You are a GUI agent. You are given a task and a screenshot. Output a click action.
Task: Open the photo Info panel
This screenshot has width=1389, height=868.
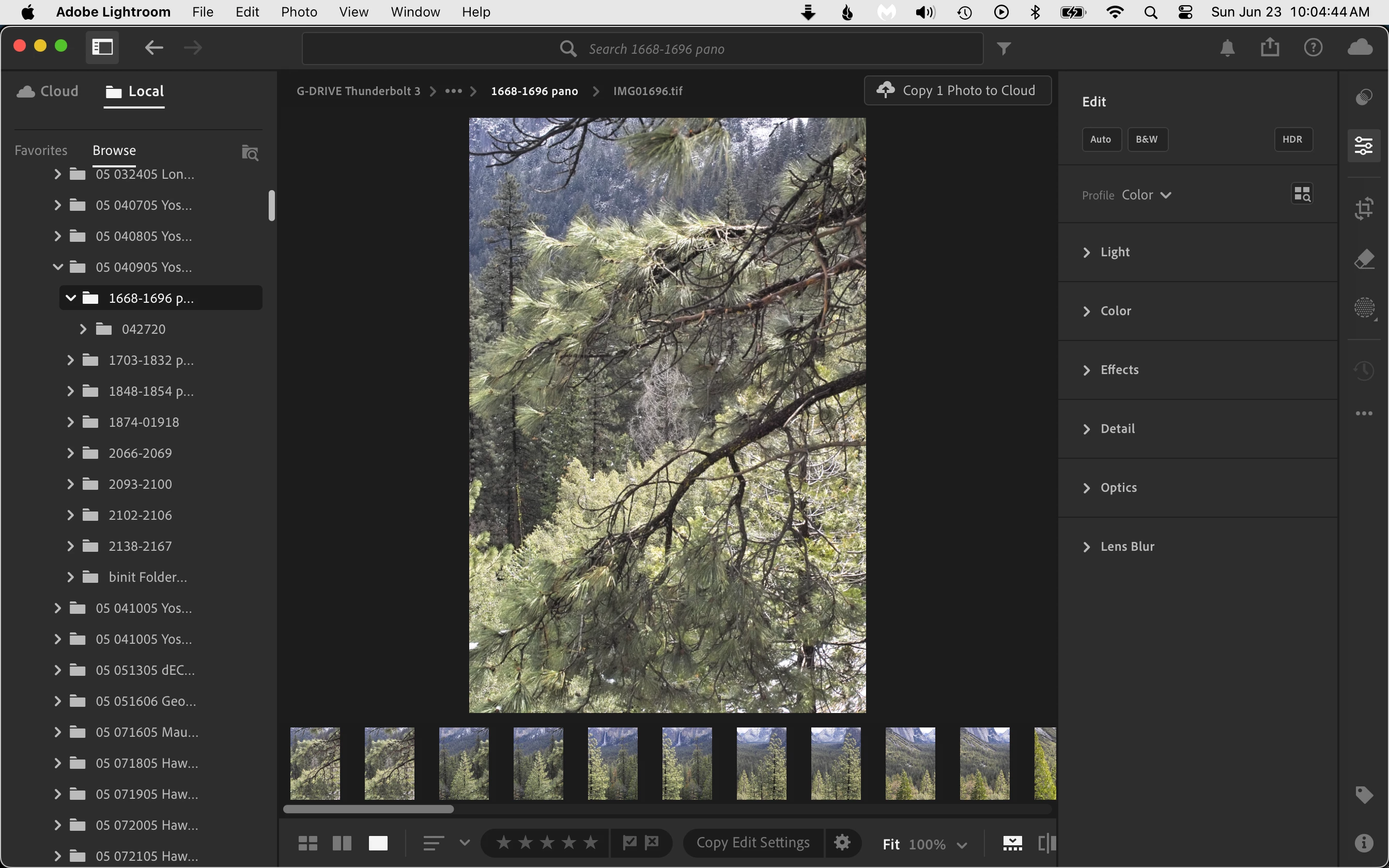pyautogui.click(x=1364, y=843)
